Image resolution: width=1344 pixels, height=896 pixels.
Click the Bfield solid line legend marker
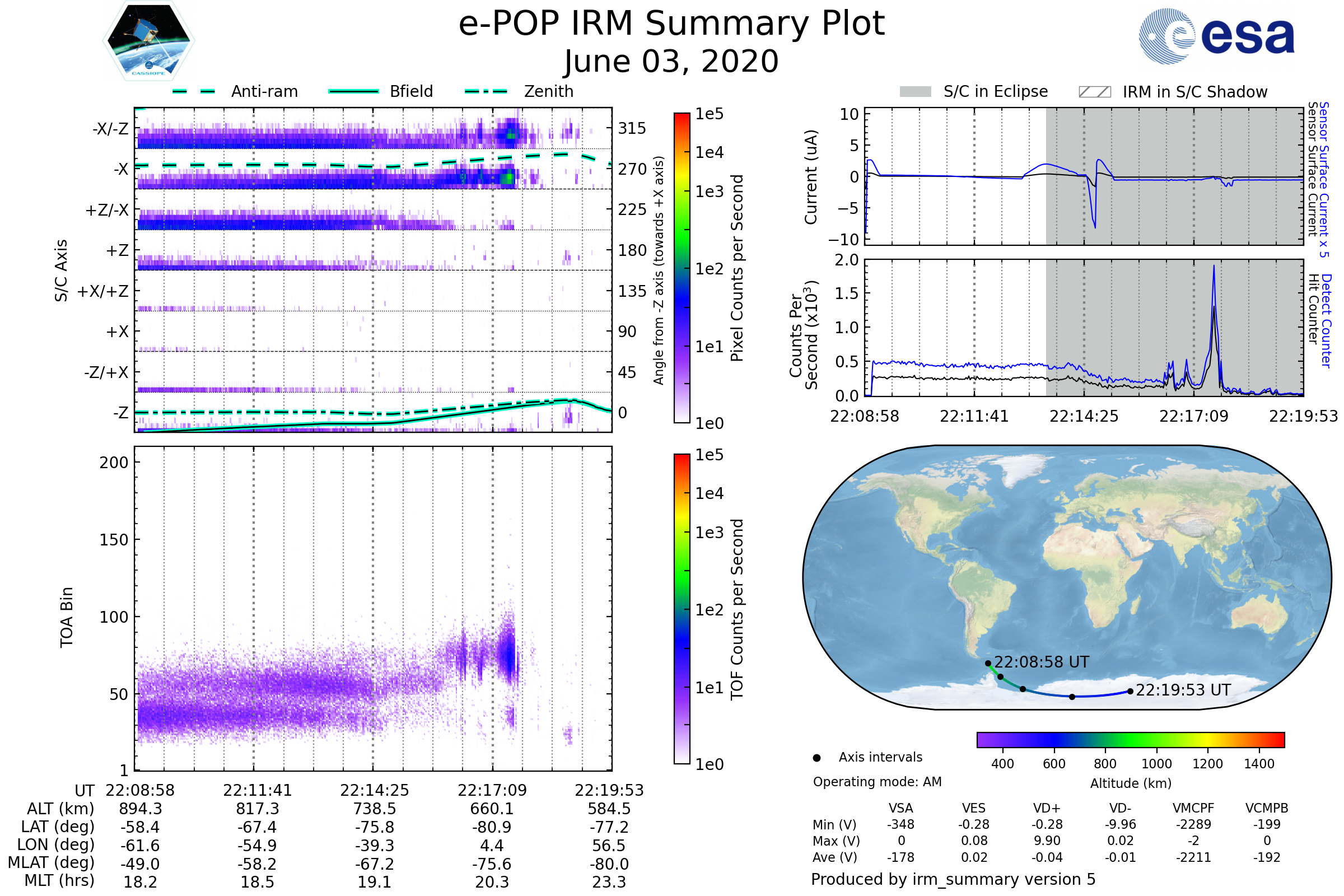(353, 91)
